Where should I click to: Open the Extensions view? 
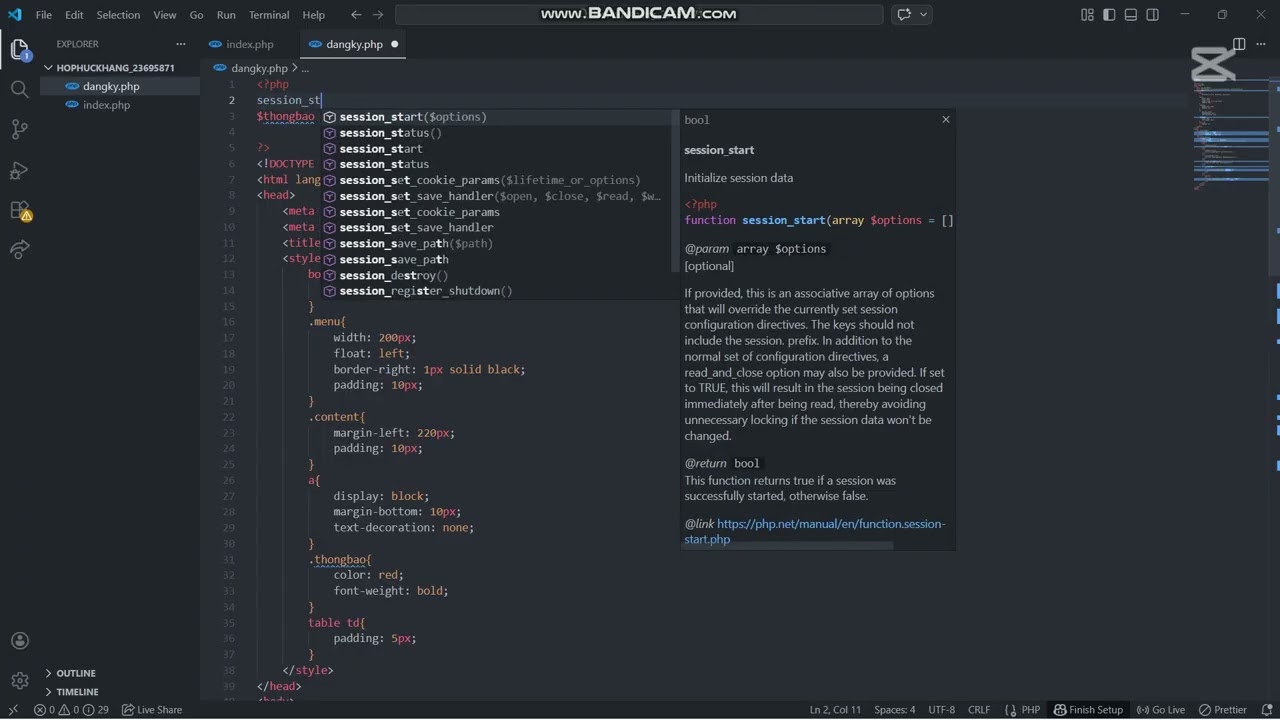click(19, 210)
